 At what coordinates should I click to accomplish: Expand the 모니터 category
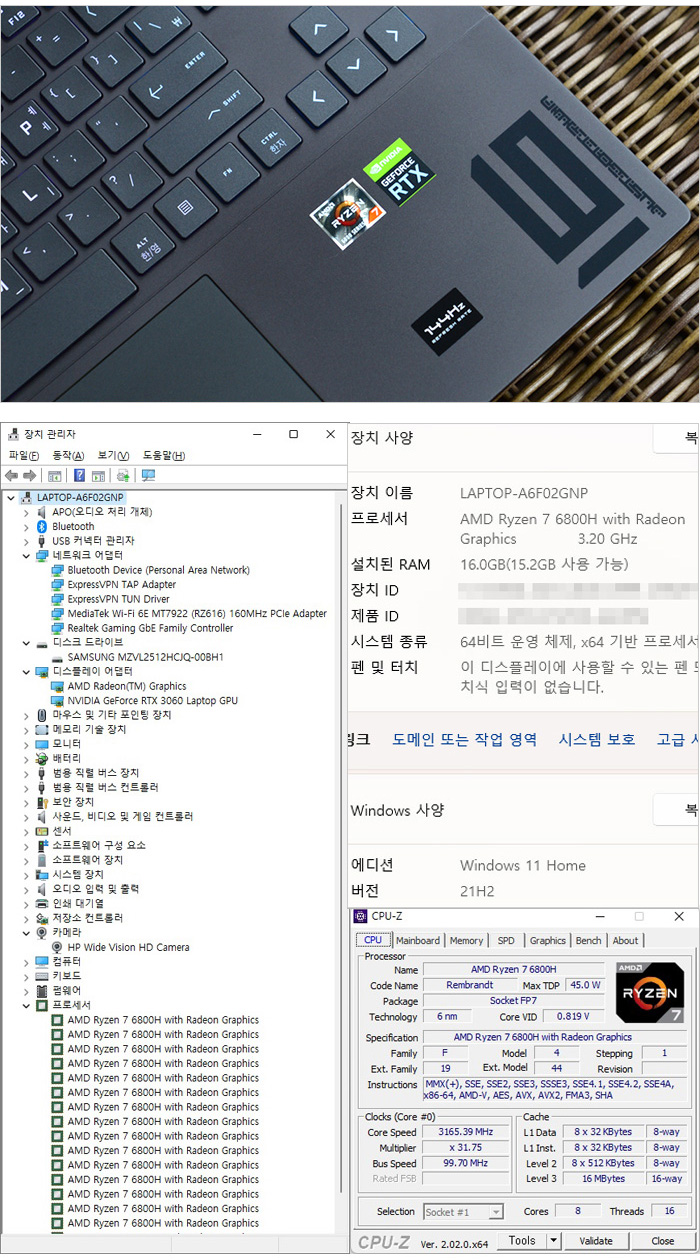point(26,744)
